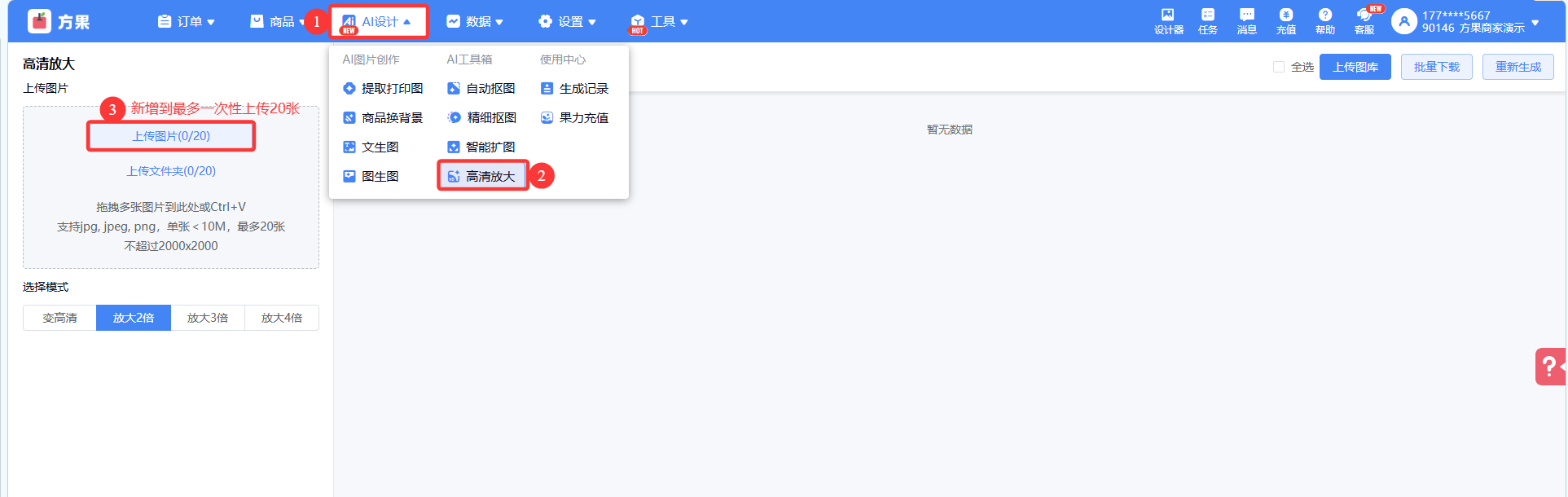Viewport: 1568px width, 497px height.
Task: Click the 图生图 icon
Action: (x=349, y=176)
